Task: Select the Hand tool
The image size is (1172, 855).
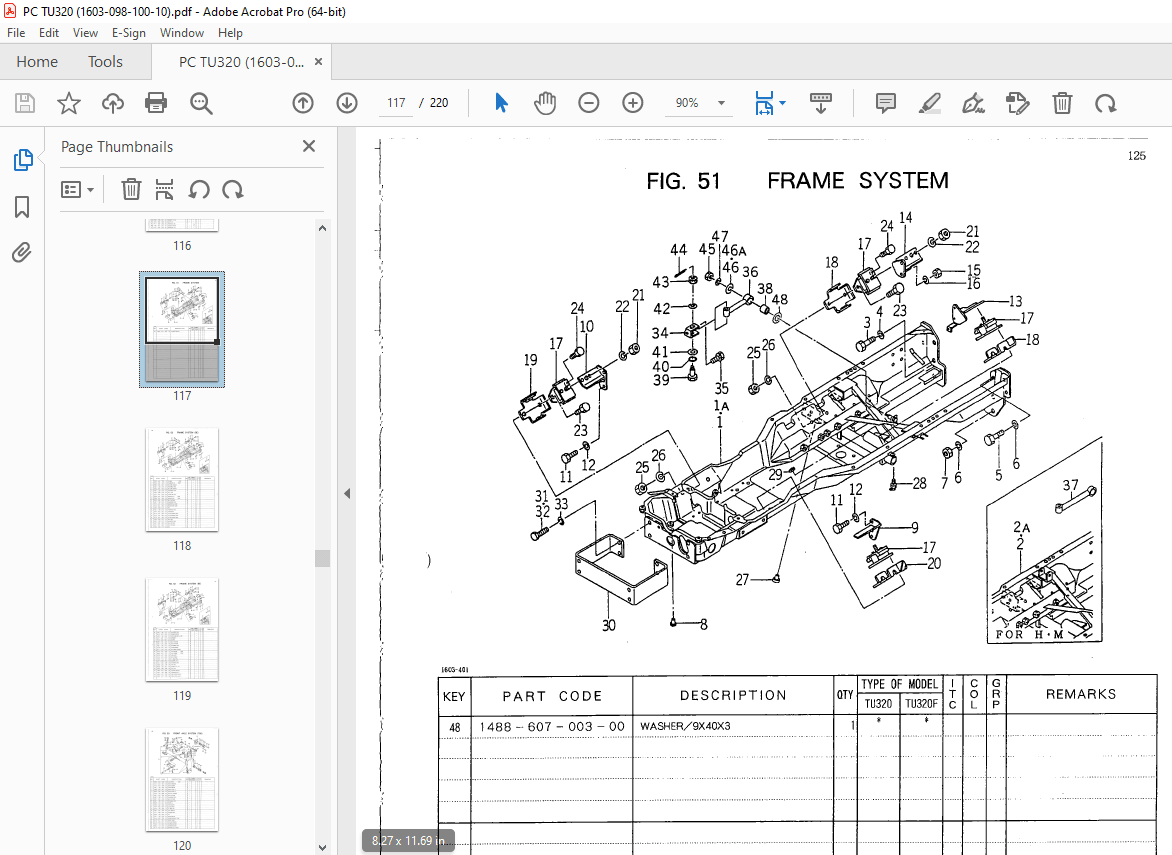Action: 545,102
